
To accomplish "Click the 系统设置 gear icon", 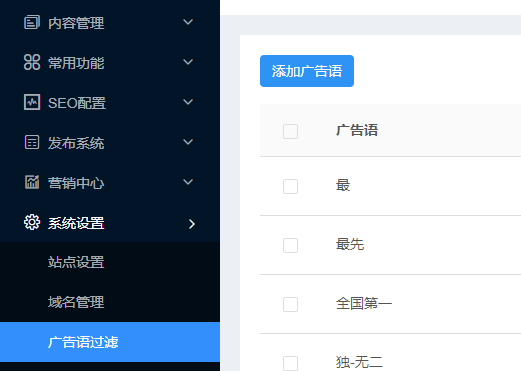I will [x=32, y=222].
